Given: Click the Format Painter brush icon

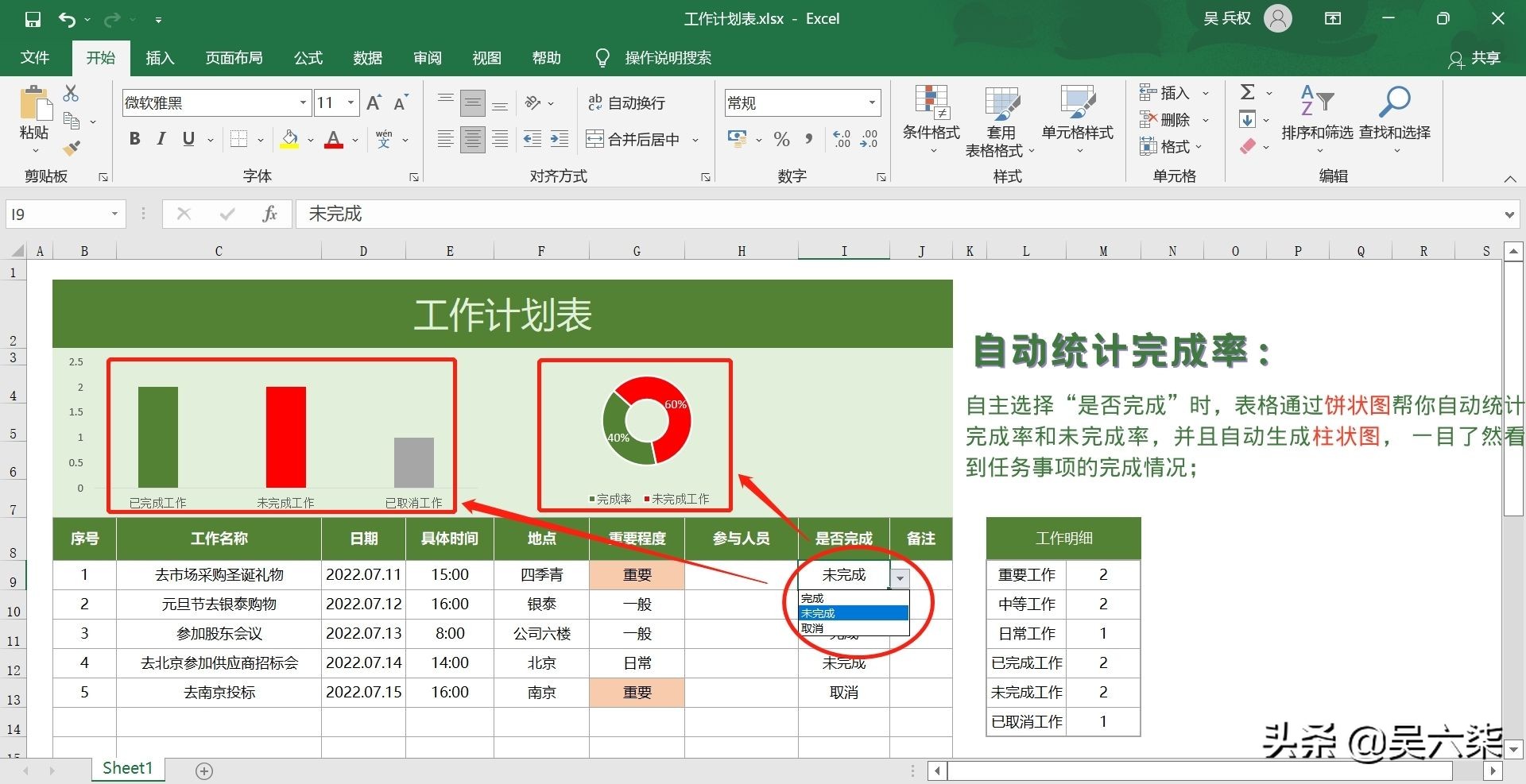Looking at the screenshot, I should [72, 148].
